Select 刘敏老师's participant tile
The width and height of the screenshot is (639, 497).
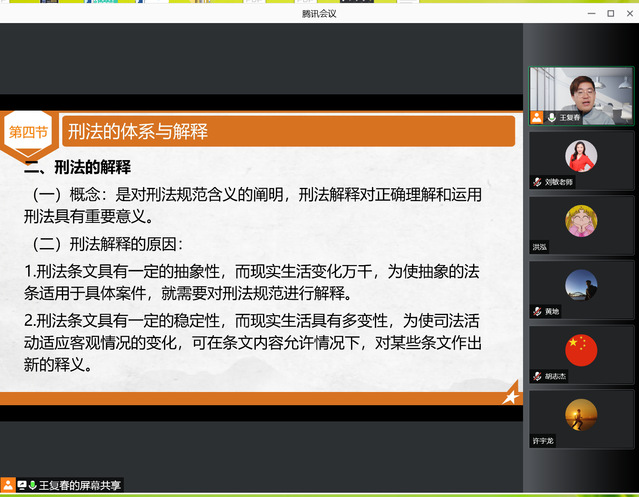pos(581,160)
